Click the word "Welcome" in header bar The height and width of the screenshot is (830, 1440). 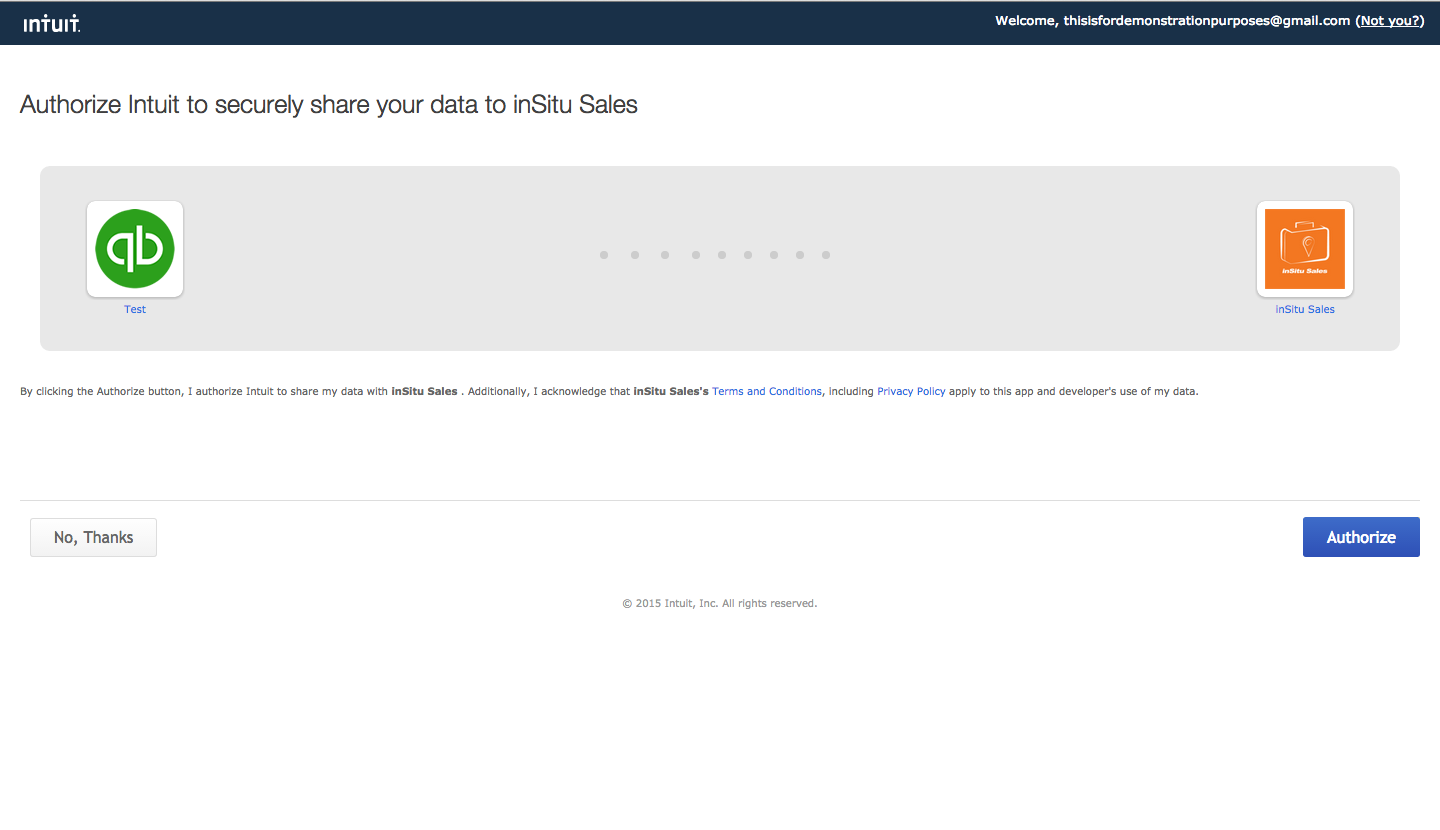(x=1026, y=21)
